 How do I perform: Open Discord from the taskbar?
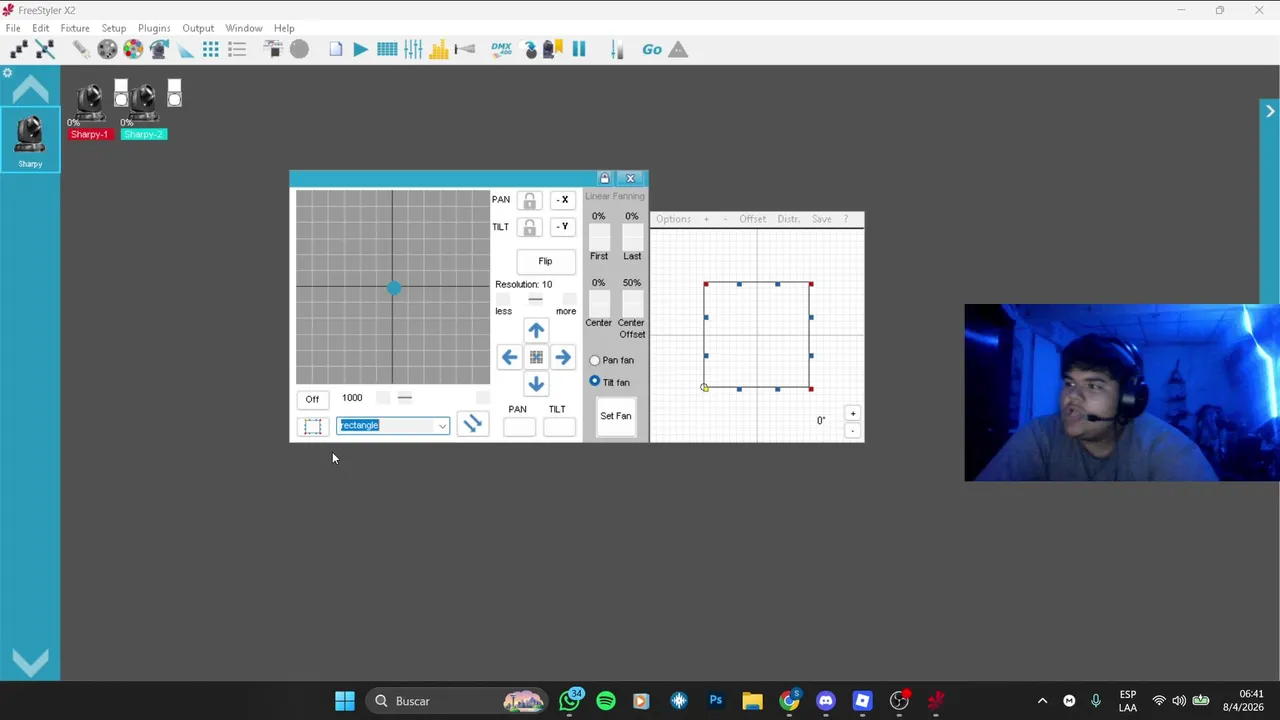[x=826, y=701]
